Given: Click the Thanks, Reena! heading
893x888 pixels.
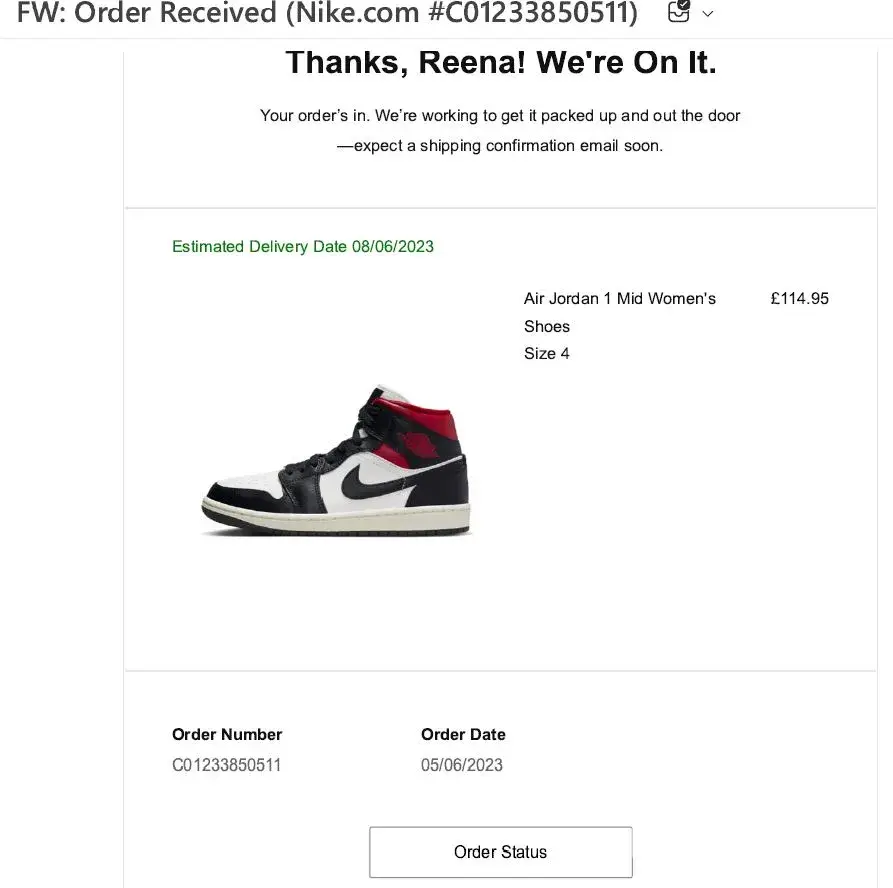Looking at the screenshot, I should click(x=501, y=62).
